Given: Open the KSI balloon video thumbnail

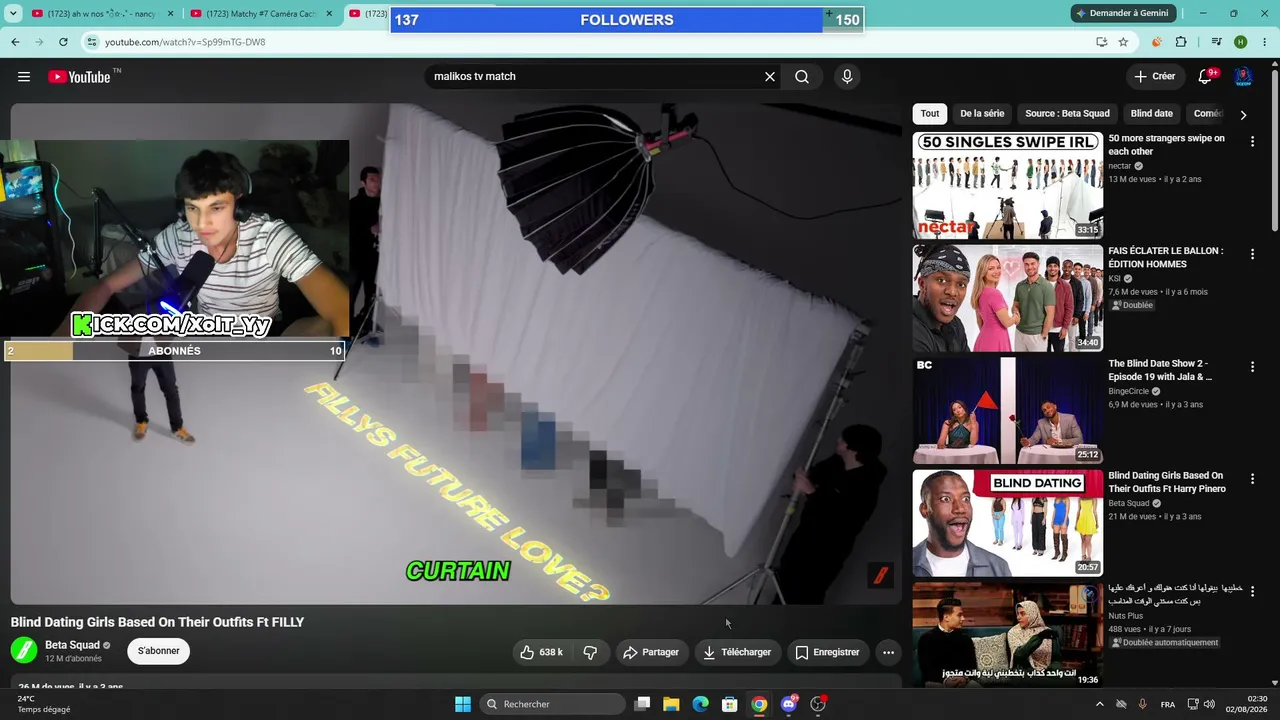Looking at the screenshot, I should tap(1008, 298).
